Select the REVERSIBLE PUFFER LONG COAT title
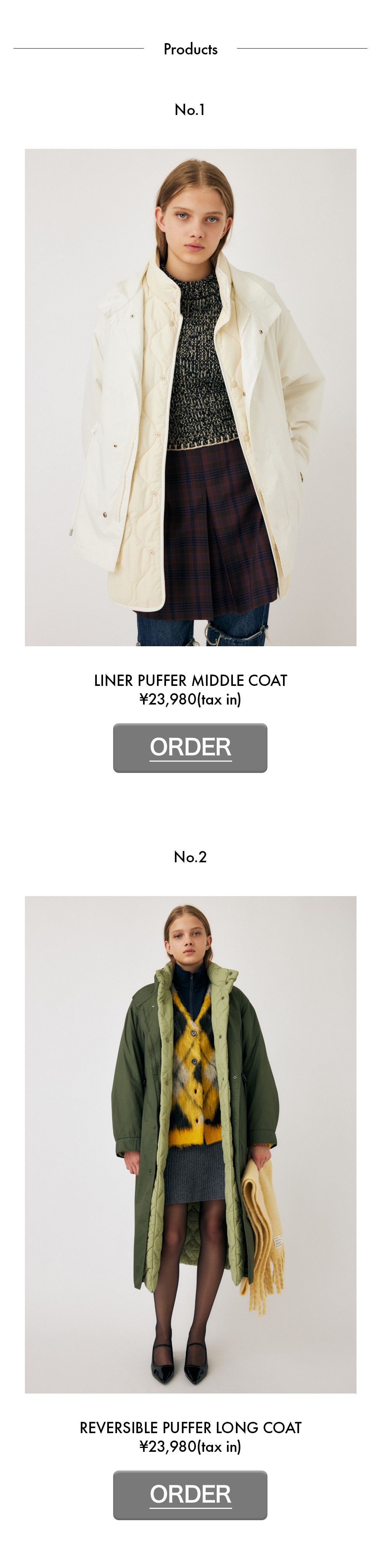This screenshot has width=381, height=1568. [190, 1427]
